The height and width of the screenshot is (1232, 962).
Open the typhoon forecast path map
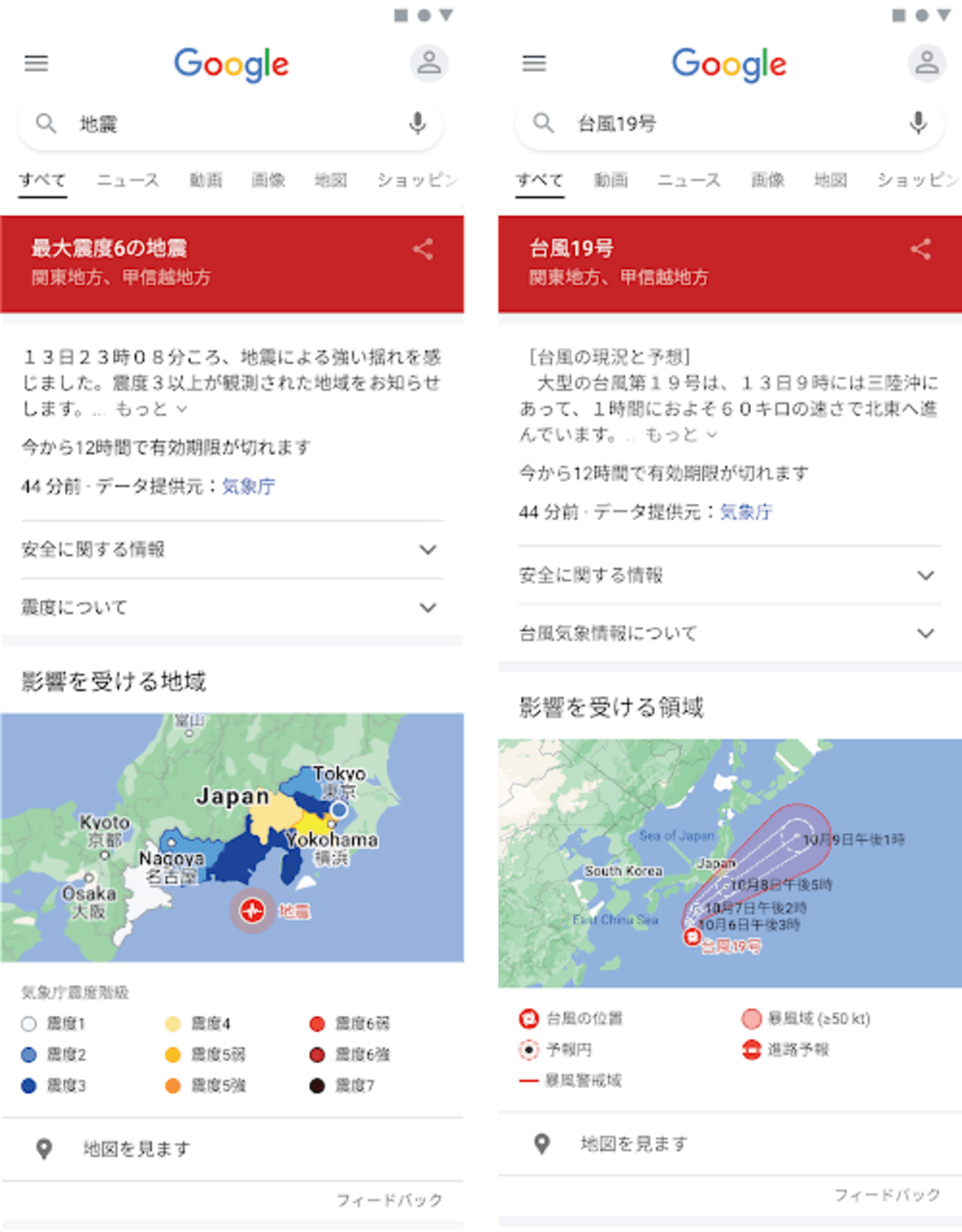click(x=730, y=863)
